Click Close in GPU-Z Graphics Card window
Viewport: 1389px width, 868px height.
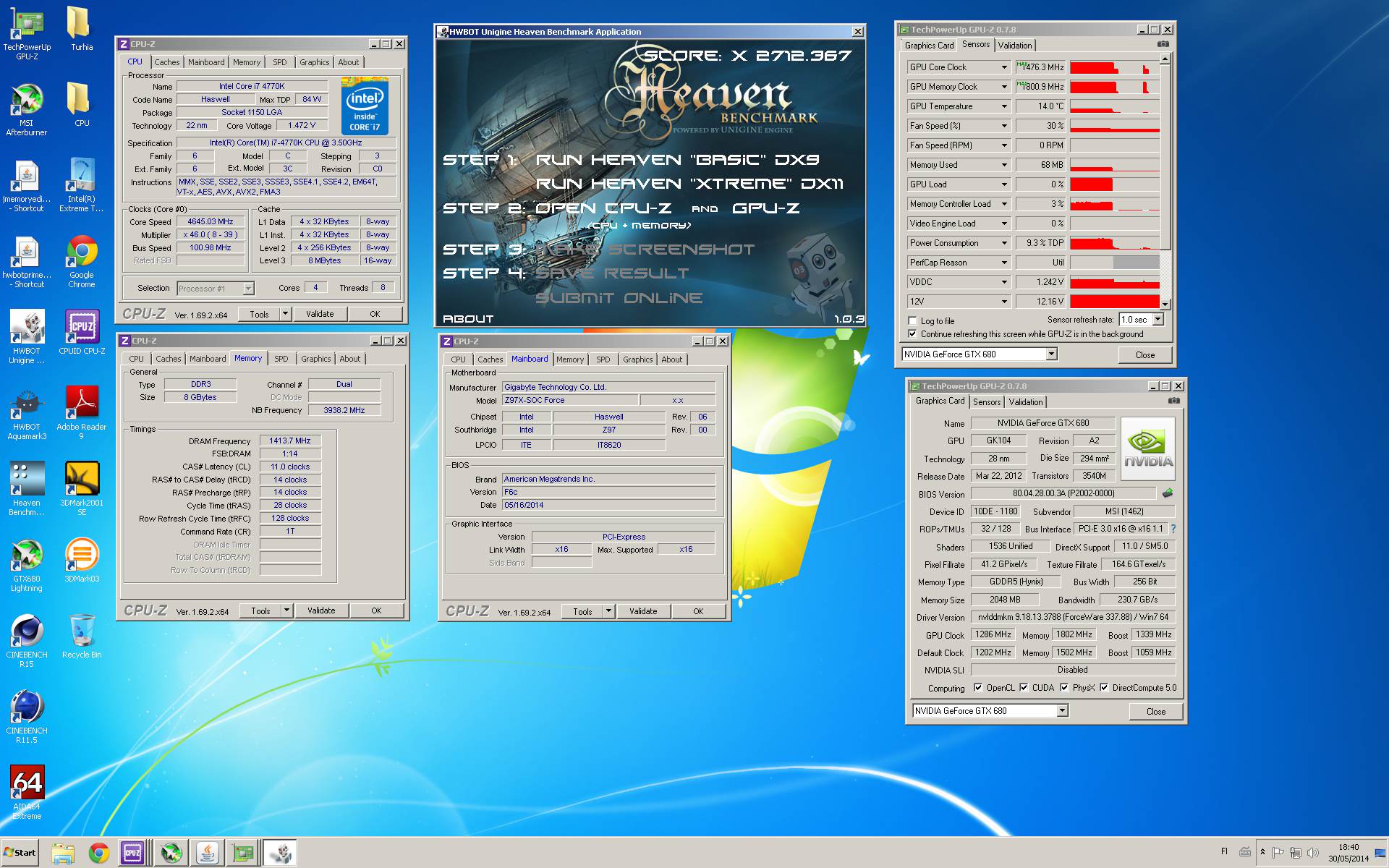point(1156,711)
